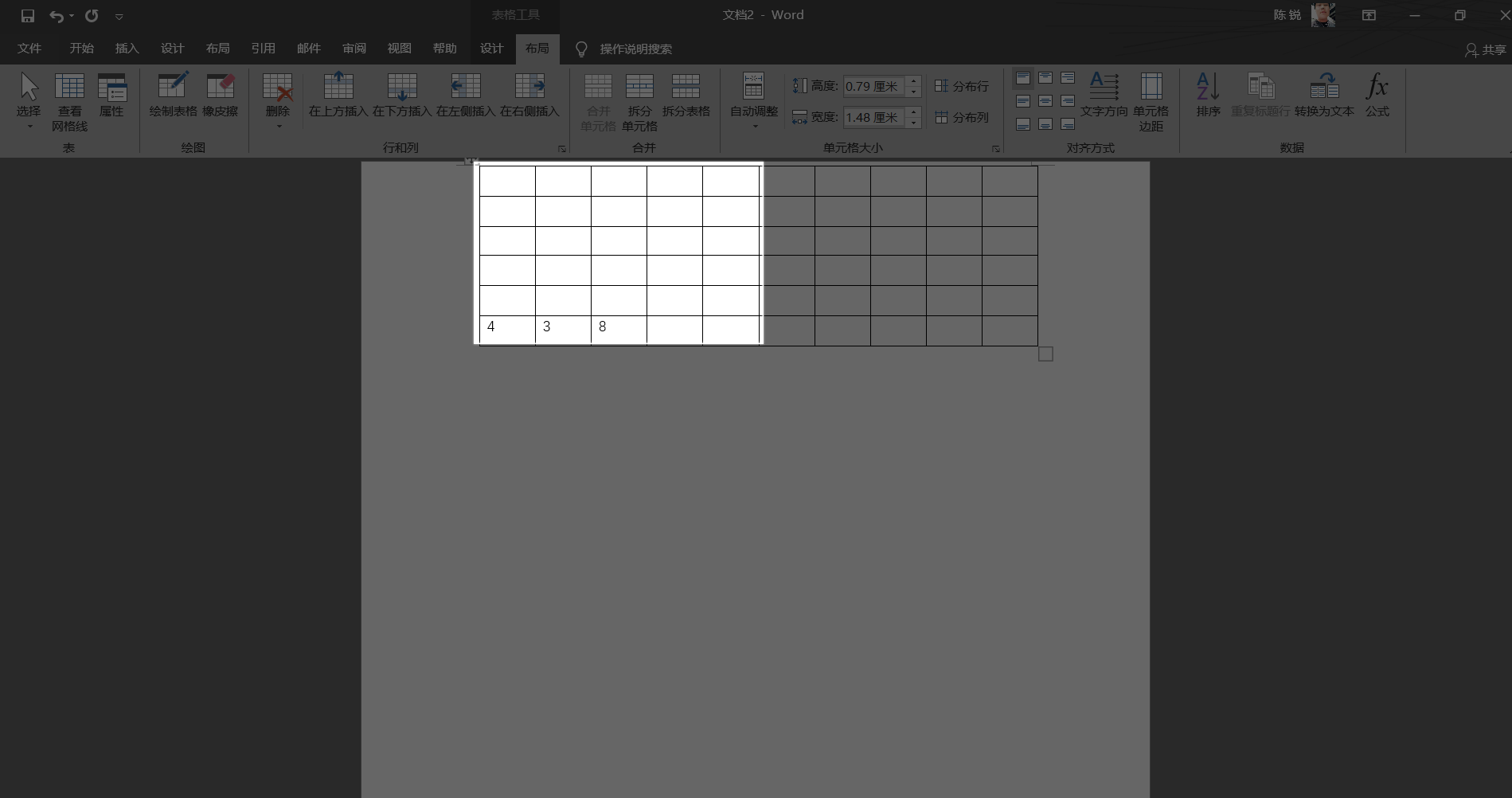Click 分布列 (Distribute Columns)
1512x798 pixels.
(961, 117)
